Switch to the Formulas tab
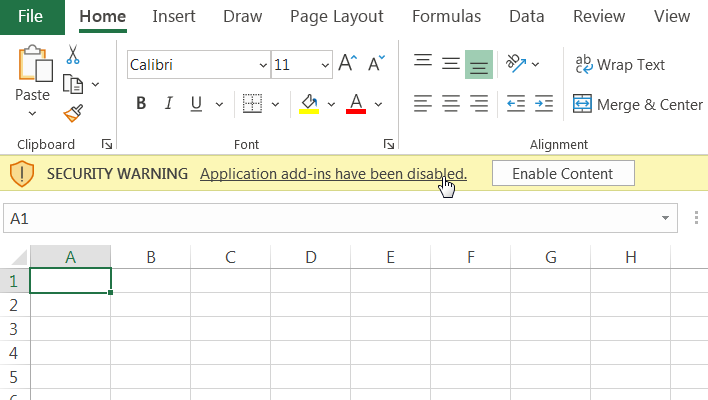Image resolution: width=708 pixels, height=400 pixels. coord(446,16)
